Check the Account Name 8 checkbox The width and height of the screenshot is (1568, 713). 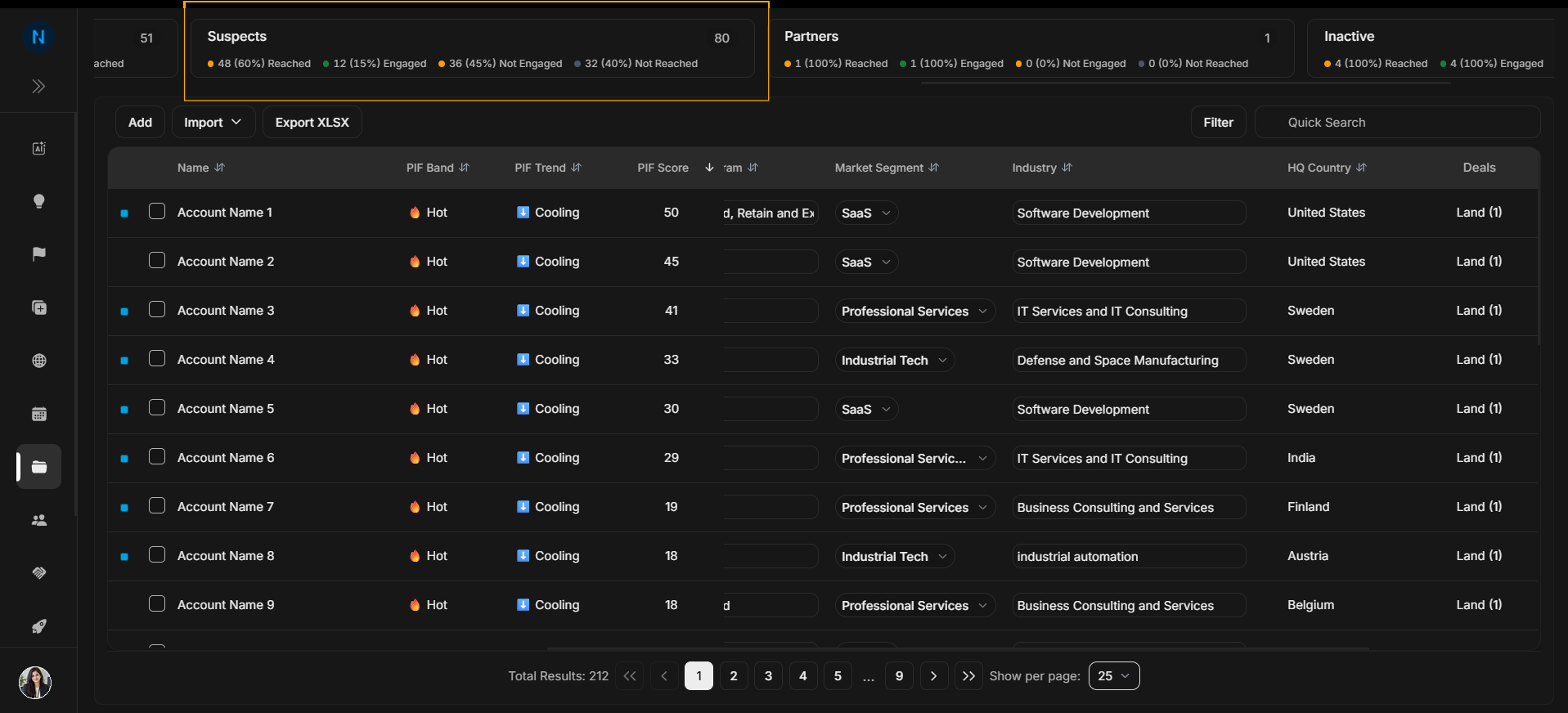tap(157, 555)
